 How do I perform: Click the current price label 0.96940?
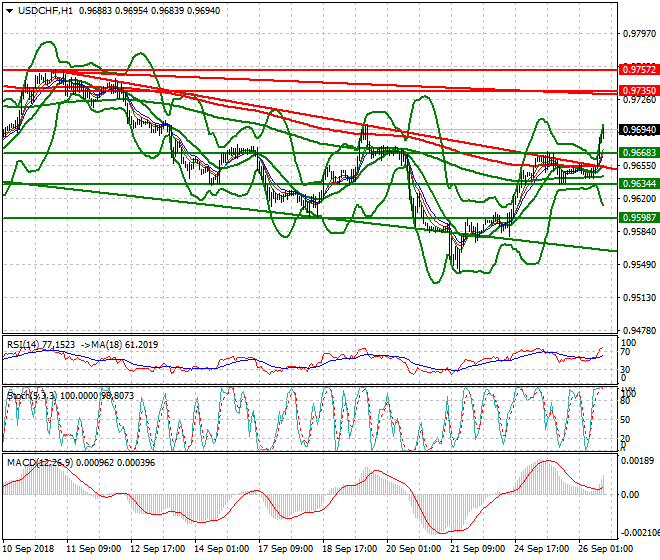pyautogui.click(x=639, y=130)
